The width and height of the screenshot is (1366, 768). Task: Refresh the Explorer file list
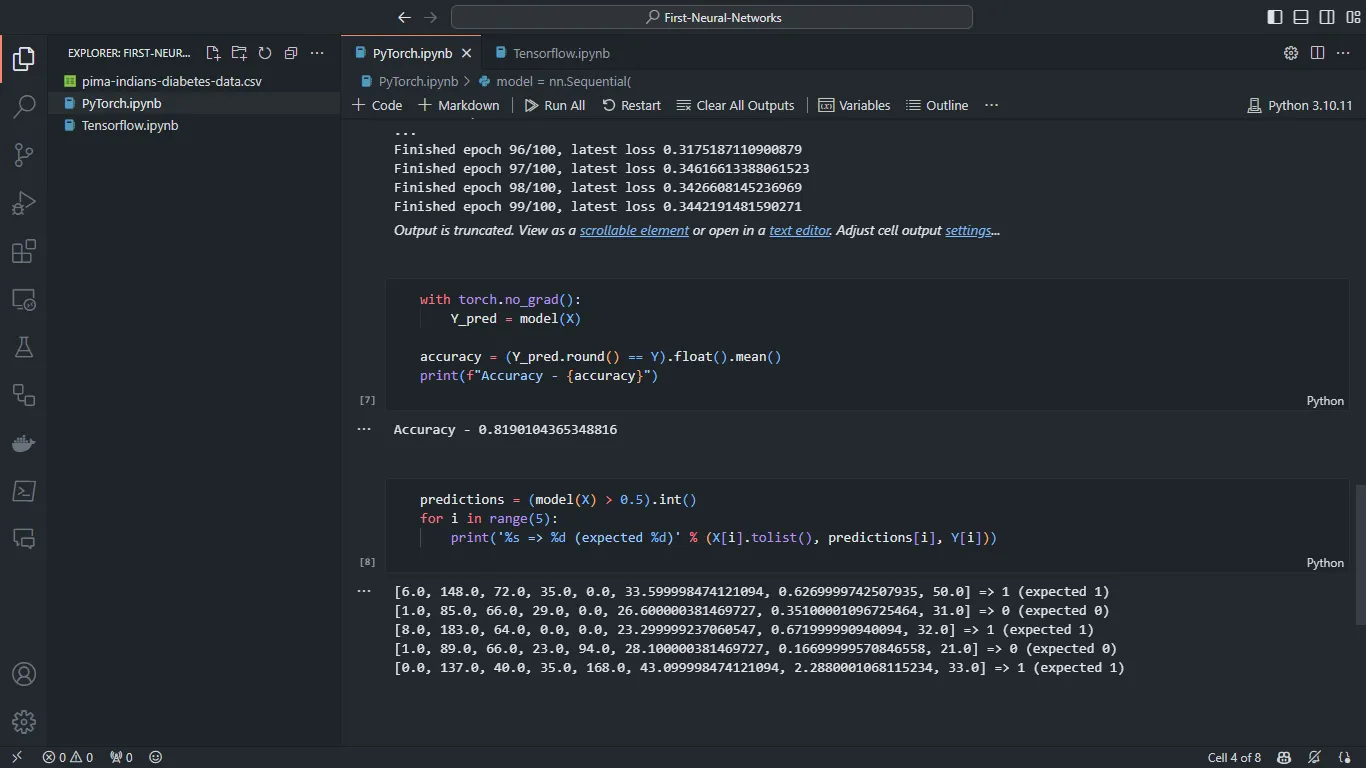(x=265, y=53)
